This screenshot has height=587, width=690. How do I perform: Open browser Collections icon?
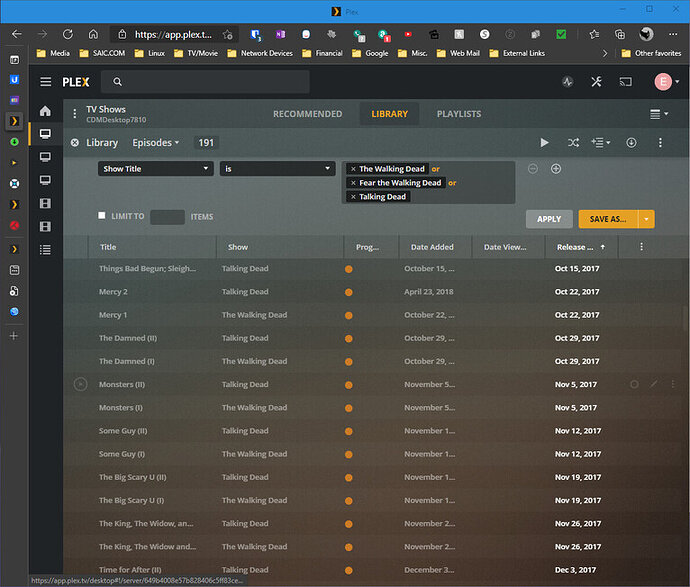(x=620, y=34)
